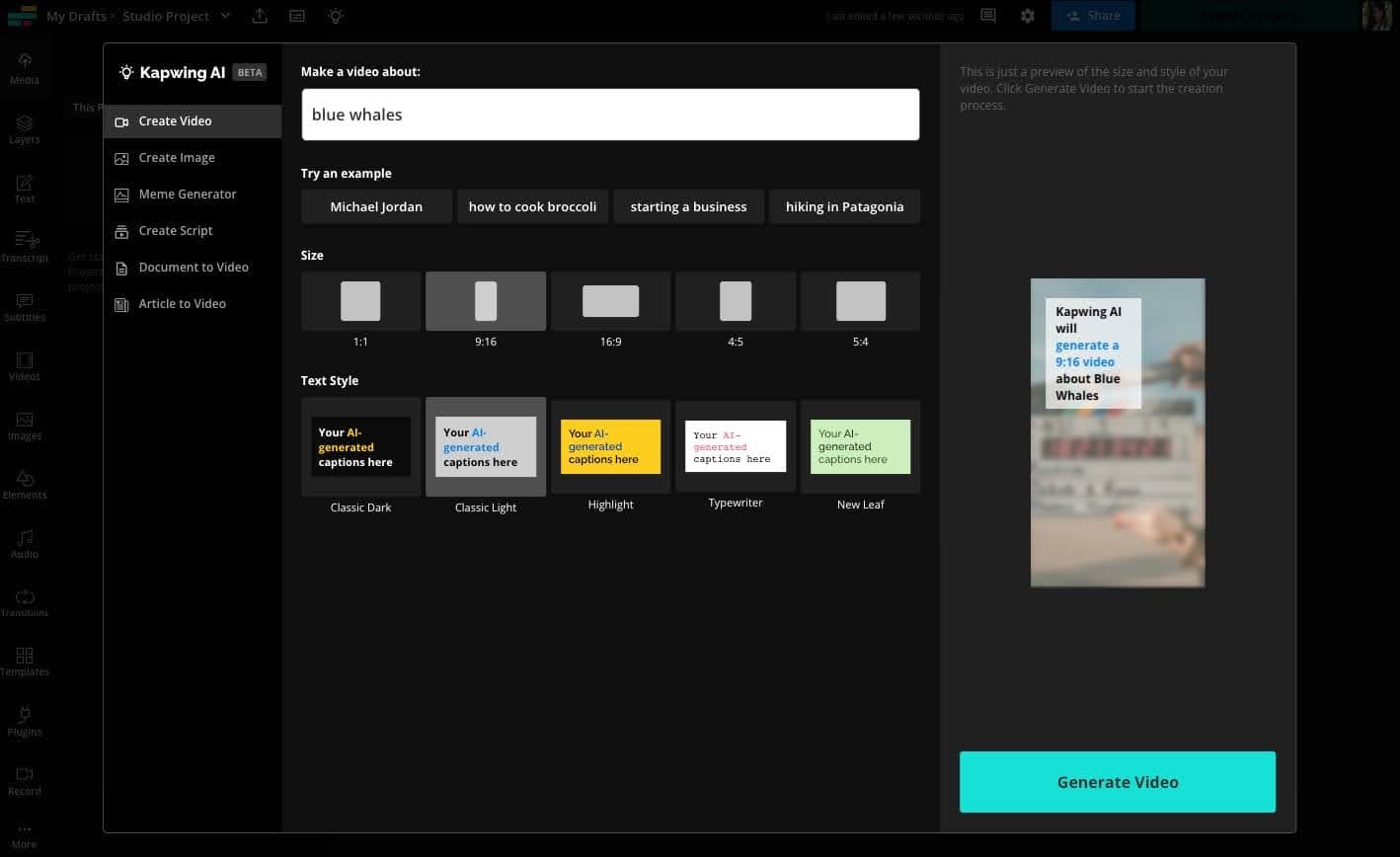This screenshot has width=1400, height=857.
Task: Open the Subtitles panel in sidebar
Action: pos(25,306)
